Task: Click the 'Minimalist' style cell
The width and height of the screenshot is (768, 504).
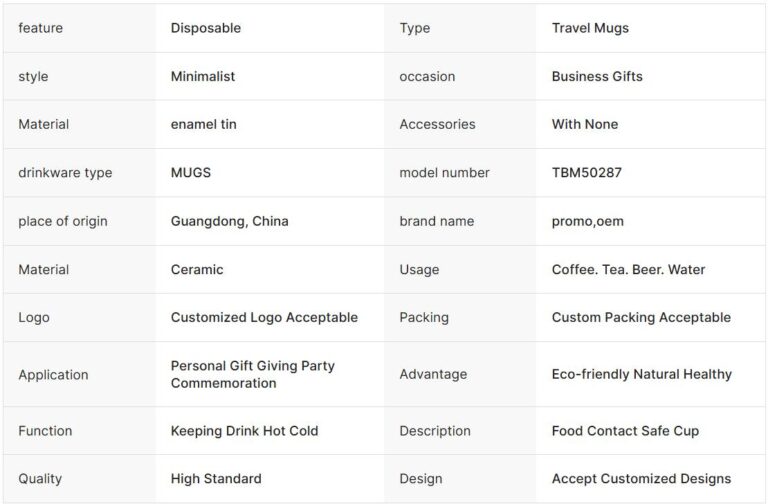Action: tap(203, 76)
